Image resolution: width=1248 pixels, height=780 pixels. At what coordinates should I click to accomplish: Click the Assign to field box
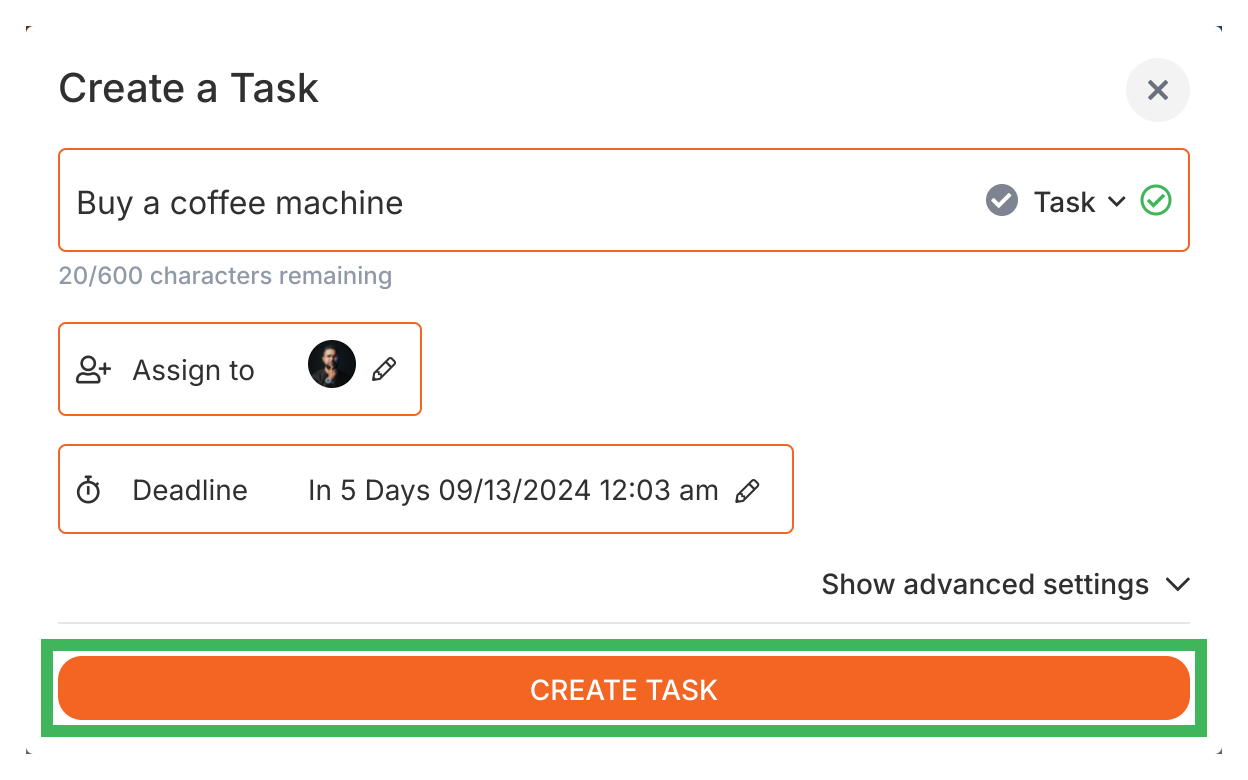point(240,369)
